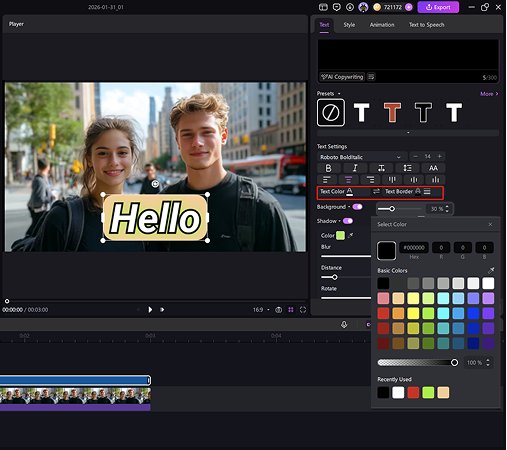
Task: Toggle the purple grid guides icon
Action: (x=291, y=310)
